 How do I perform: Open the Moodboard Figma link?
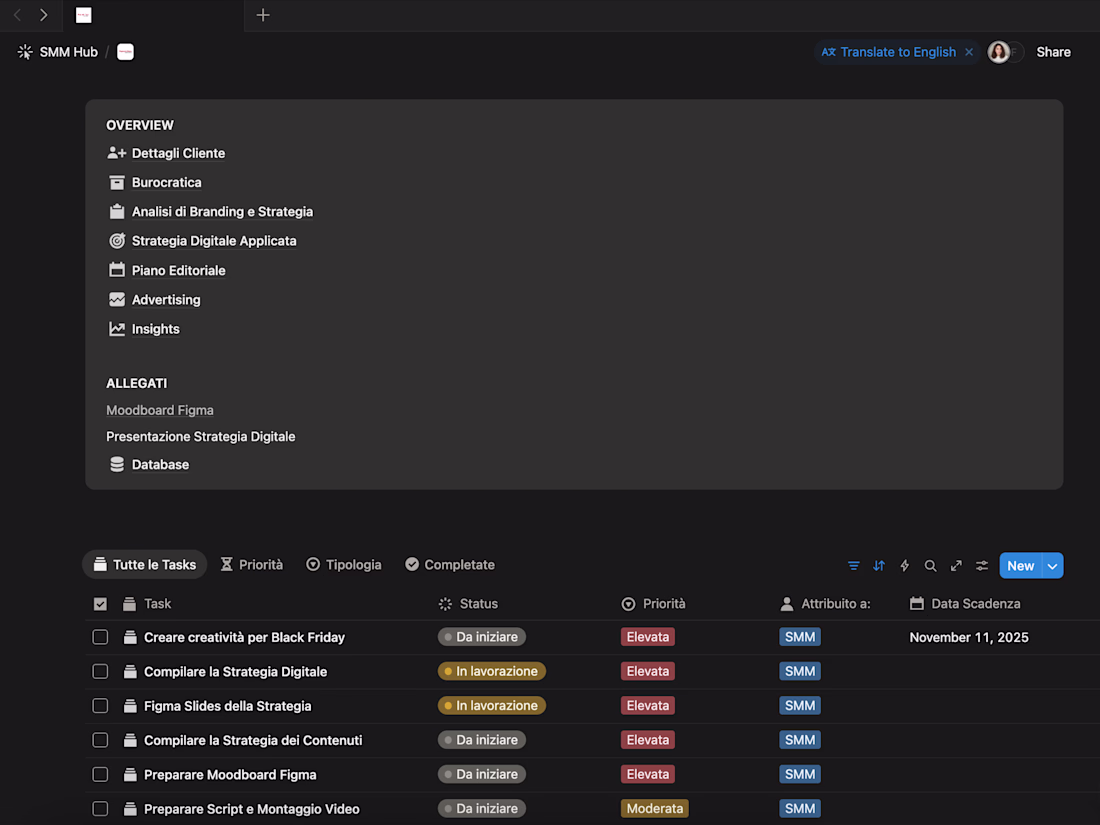click(160, 410)
